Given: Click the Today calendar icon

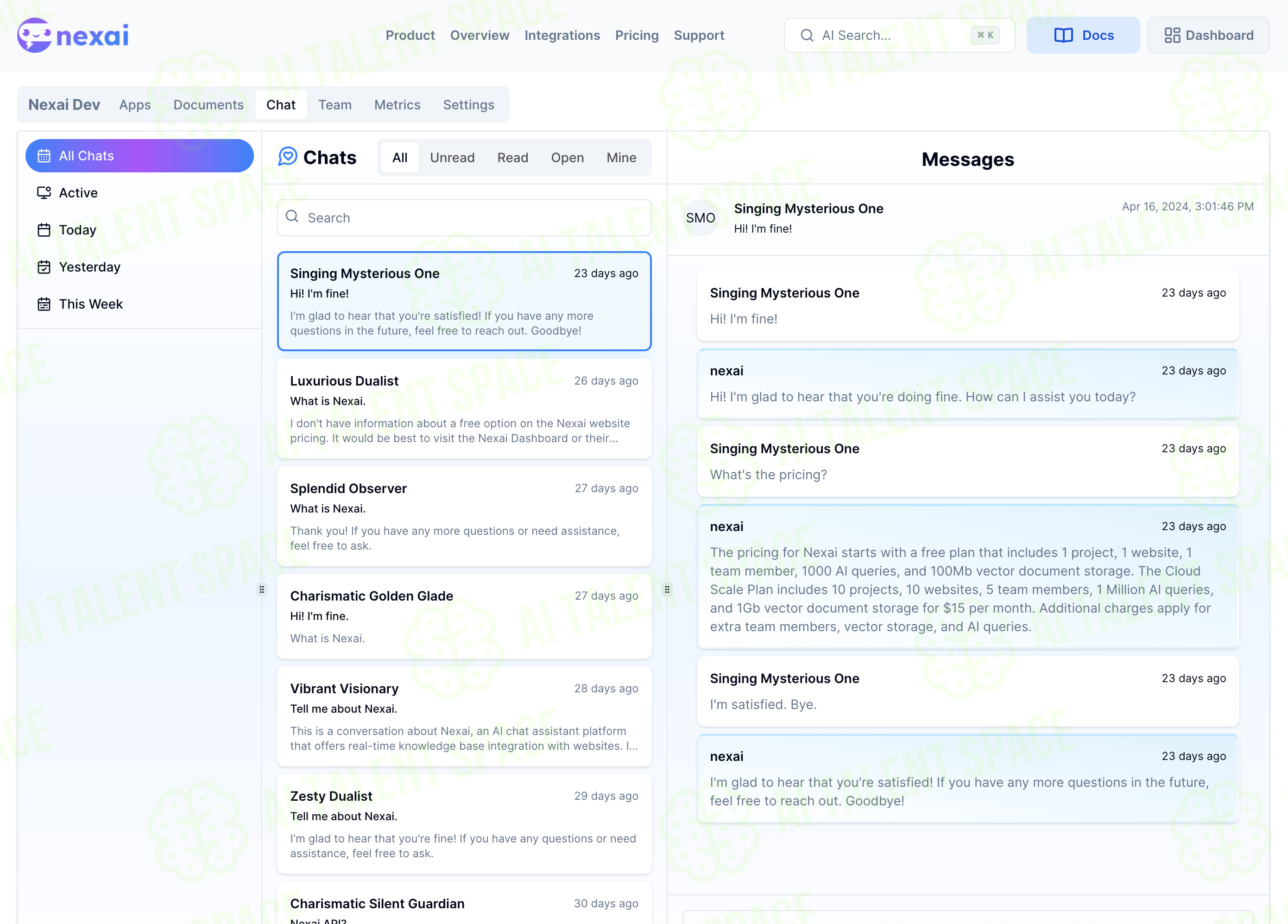Looking at the screenshot, I should pos(44,230).
